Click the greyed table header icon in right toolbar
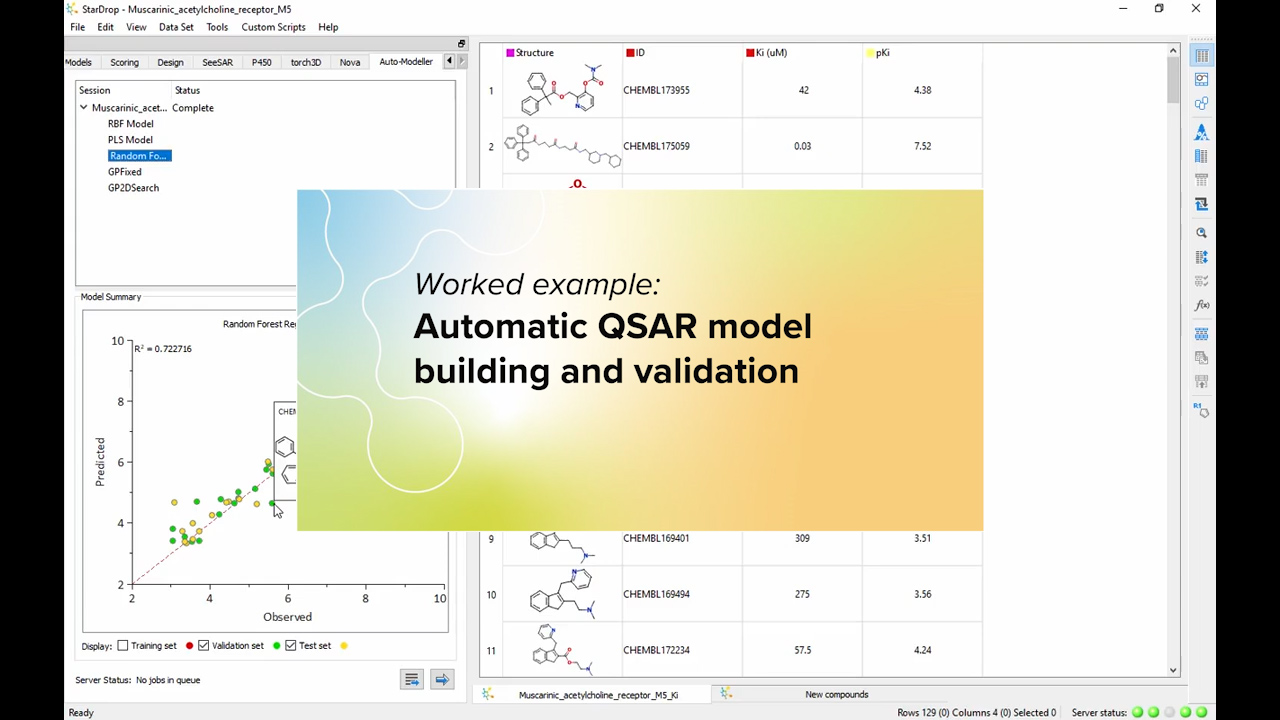1280x720 pixels. [1201, 180]
